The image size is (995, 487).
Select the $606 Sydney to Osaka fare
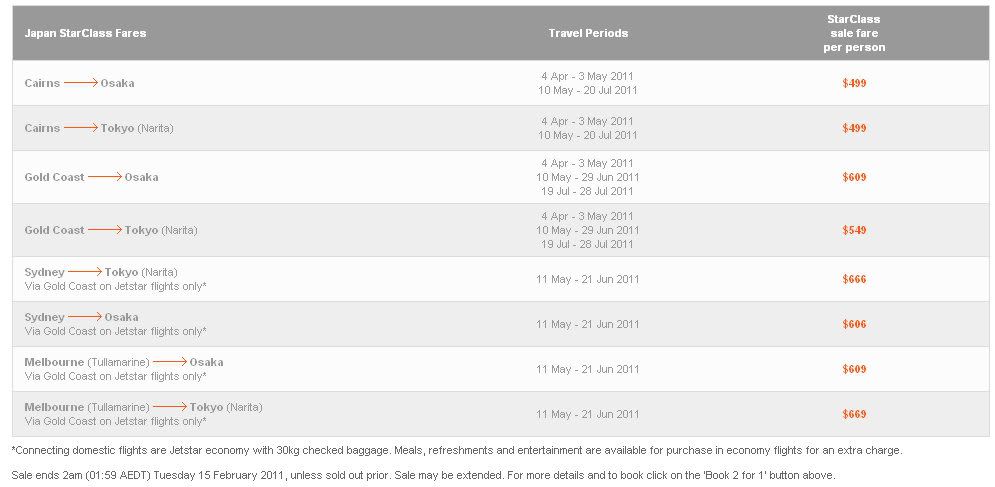click(x=854, y=324)
